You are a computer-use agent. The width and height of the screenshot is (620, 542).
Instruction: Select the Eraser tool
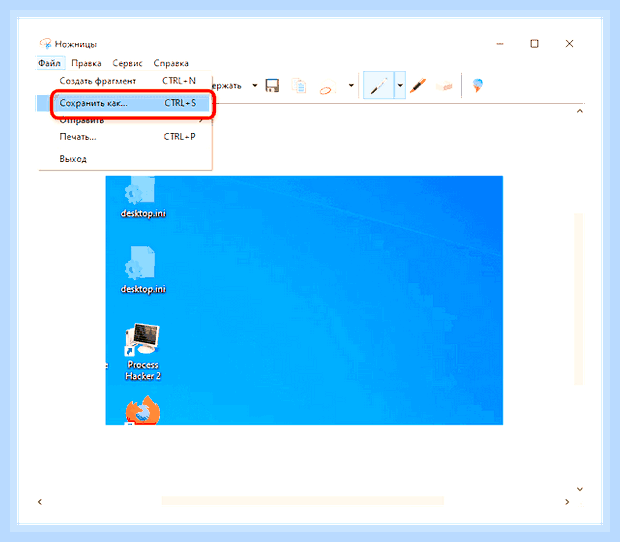click(444, 85)
